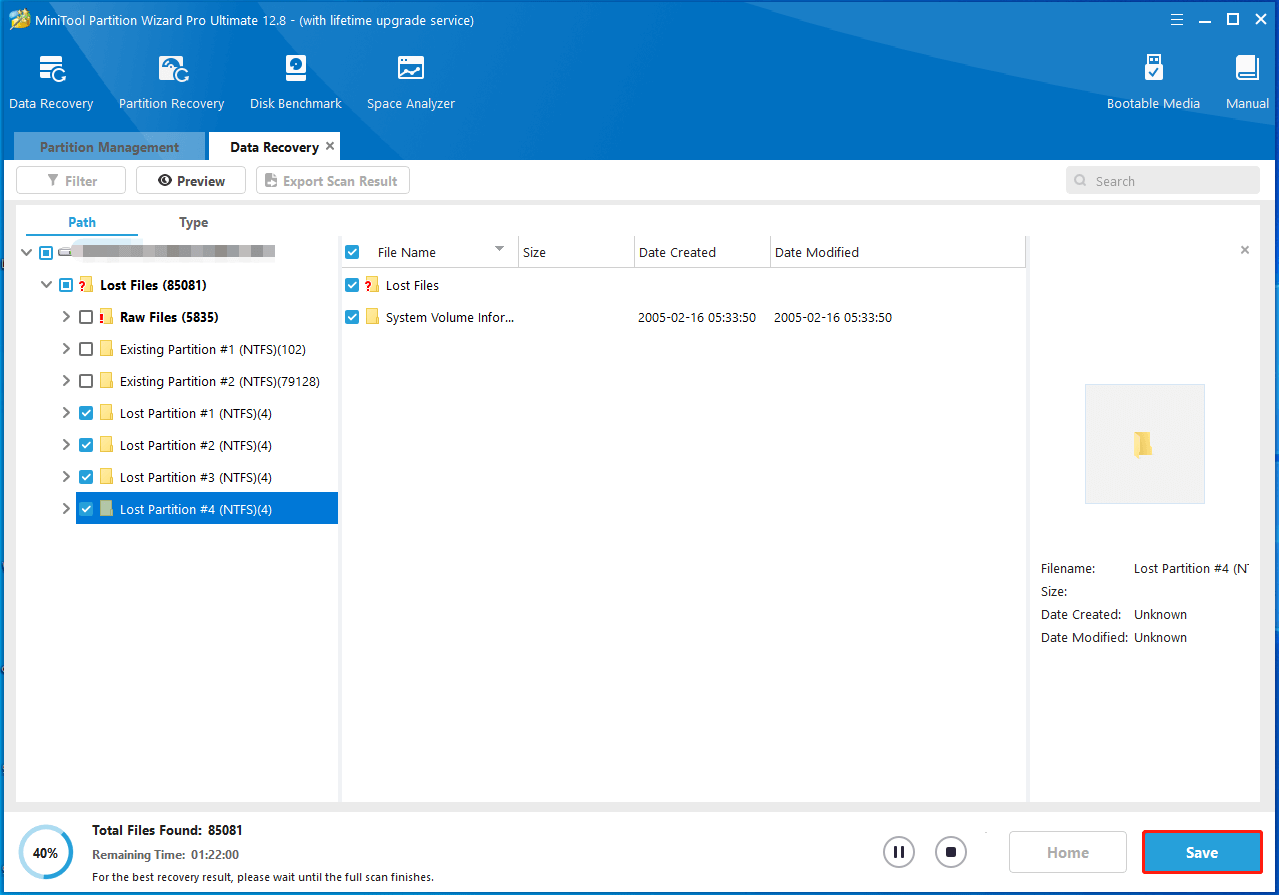Click the MiniTool app logo in title bar
This screenshot has height=895, width=1279.
pyautogui.click(x=20, y=20)
